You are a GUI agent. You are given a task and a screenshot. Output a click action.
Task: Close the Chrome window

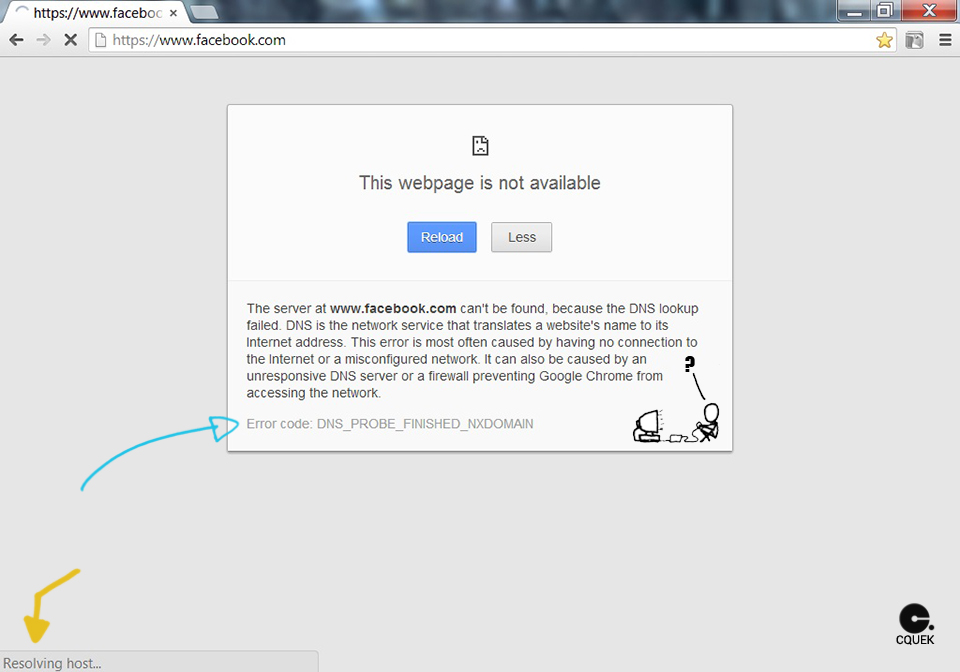point(929,10)
